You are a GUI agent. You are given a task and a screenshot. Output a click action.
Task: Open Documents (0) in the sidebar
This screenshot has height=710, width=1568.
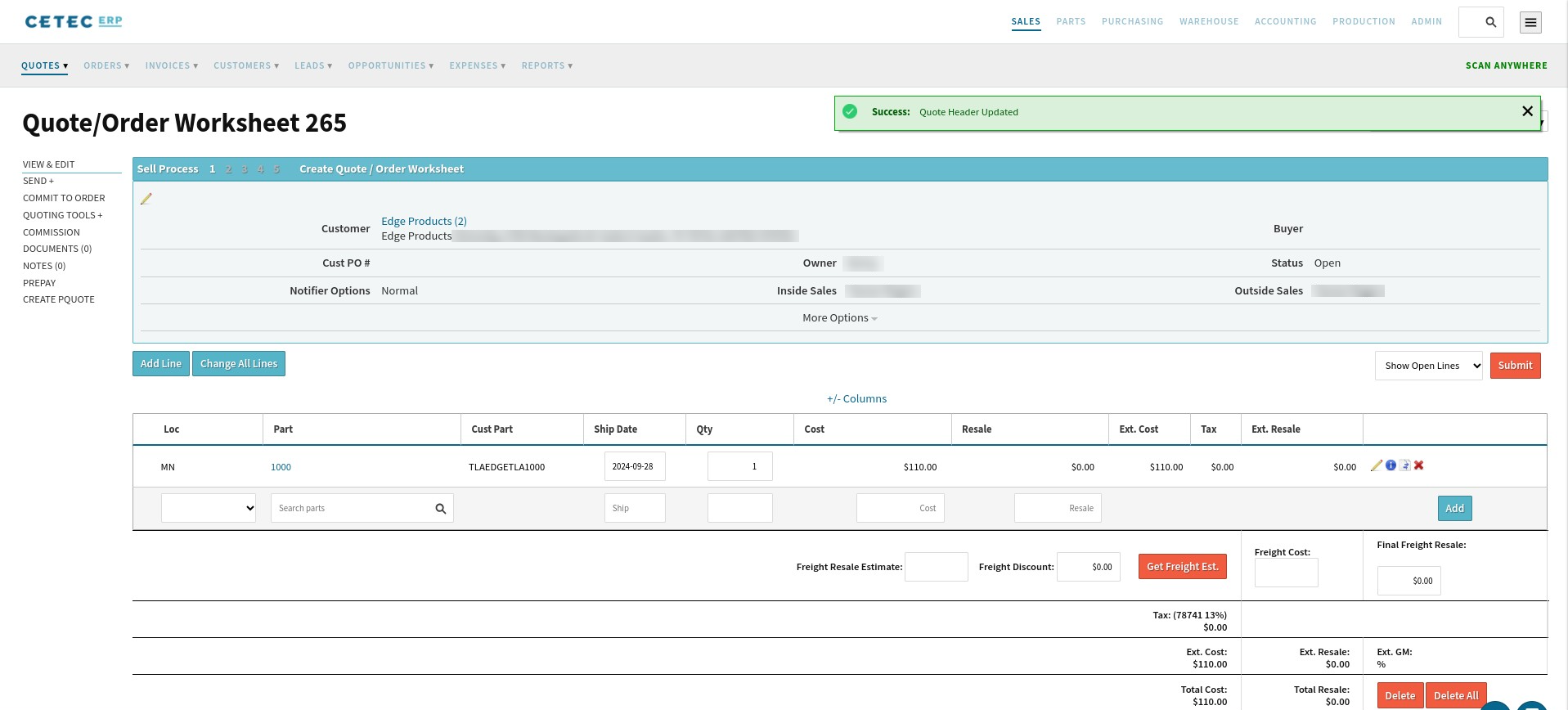[x=57, y=249]
